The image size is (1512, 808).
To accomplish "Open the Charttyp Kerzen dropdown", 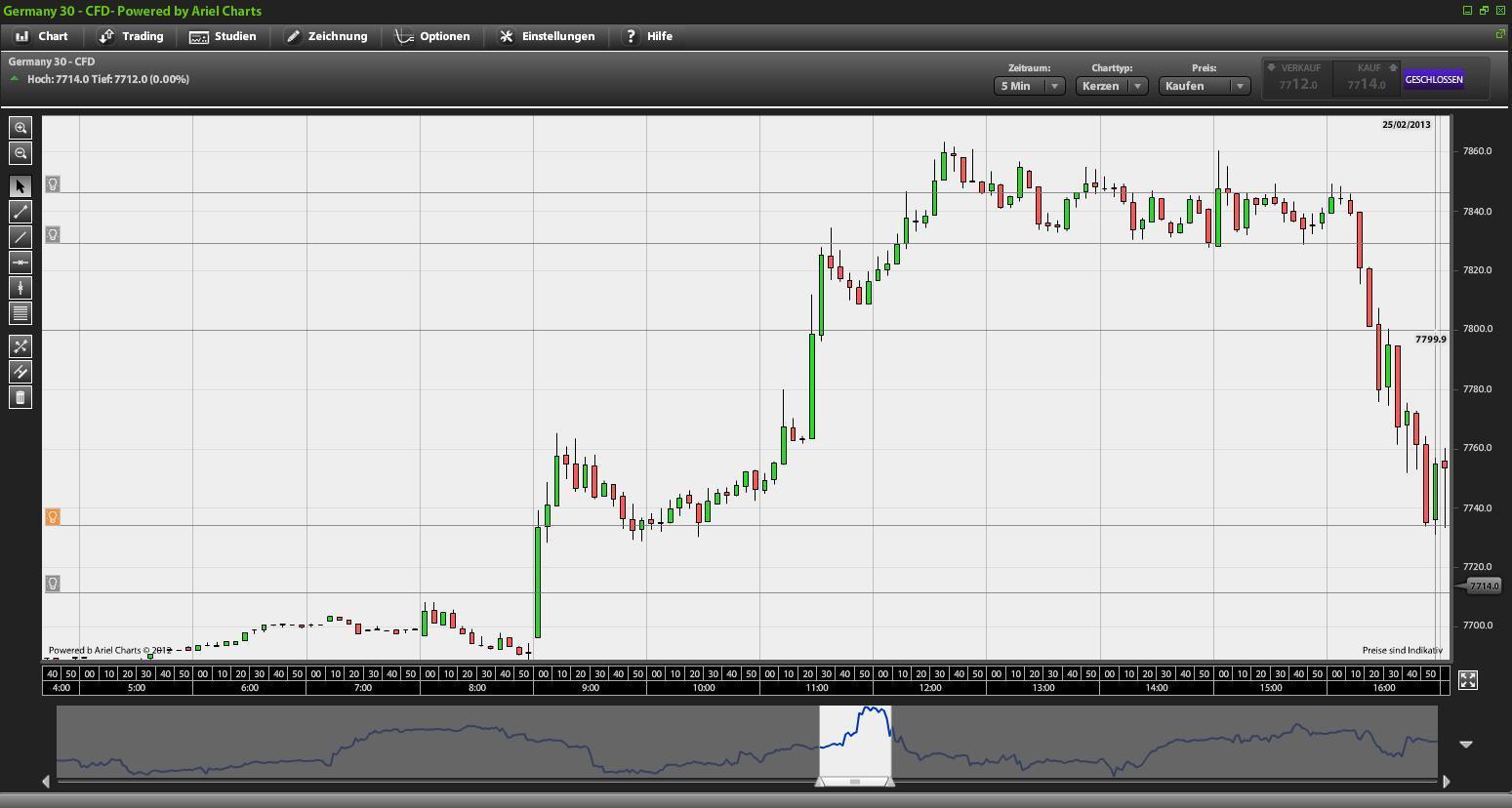I will 1112,86.
